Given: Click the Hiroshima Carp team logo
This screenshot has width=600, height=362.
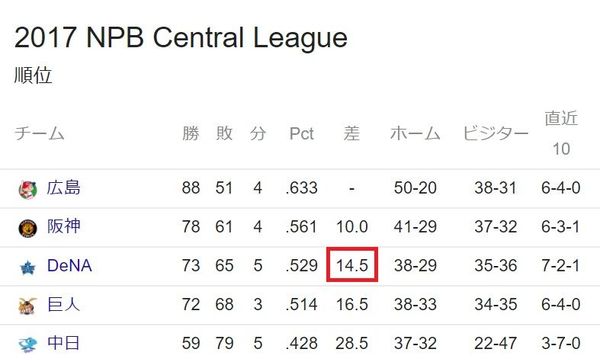Looking at the screenshot, I should point(28,190).
